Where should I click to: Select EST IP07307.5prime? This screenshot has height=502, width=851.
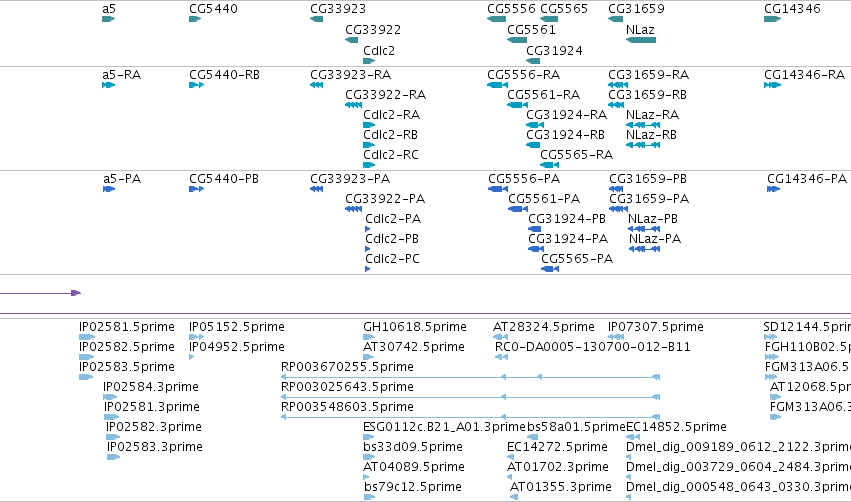click(656, 327)
